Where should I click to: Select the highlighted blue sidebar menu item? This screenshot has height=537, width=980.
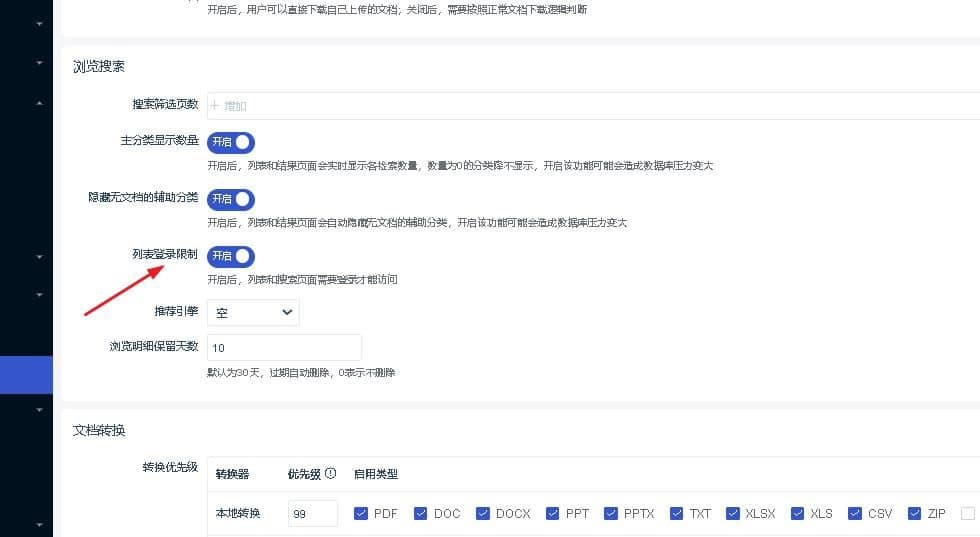(x=26, y=375)
